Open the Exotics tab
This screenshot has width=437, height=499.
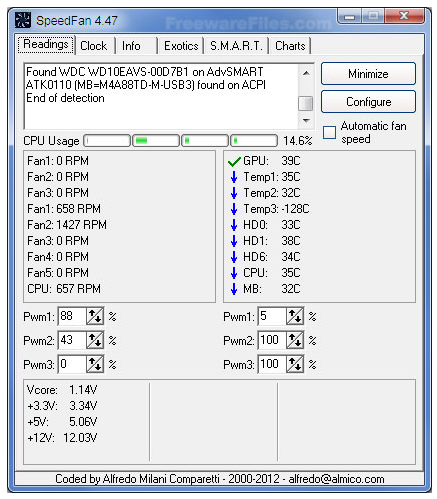(181, 46)
